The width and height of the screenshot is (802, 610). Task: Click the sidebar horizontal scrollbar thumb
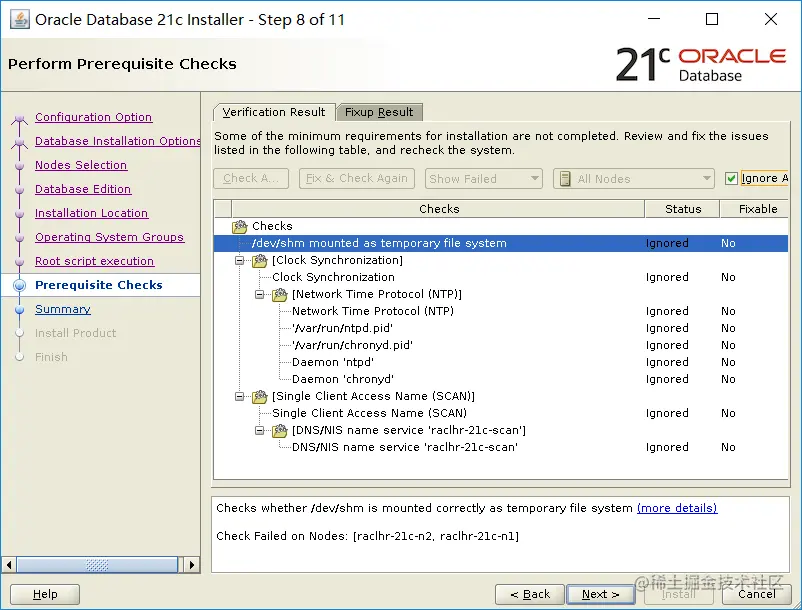pyautogui.click(x=97, y=565)
